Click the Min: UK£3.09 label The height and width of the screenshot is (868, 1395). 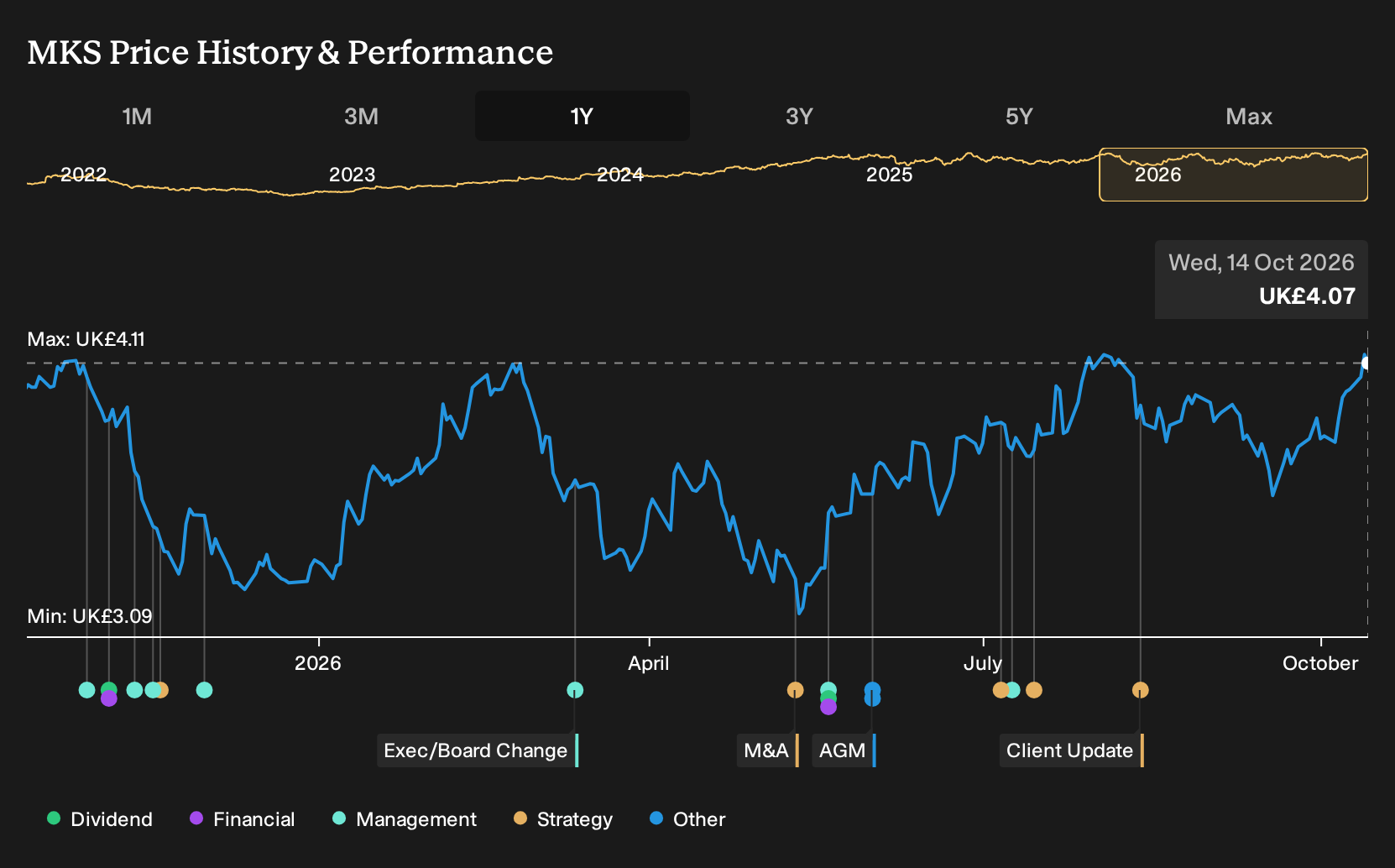[90, 616]
